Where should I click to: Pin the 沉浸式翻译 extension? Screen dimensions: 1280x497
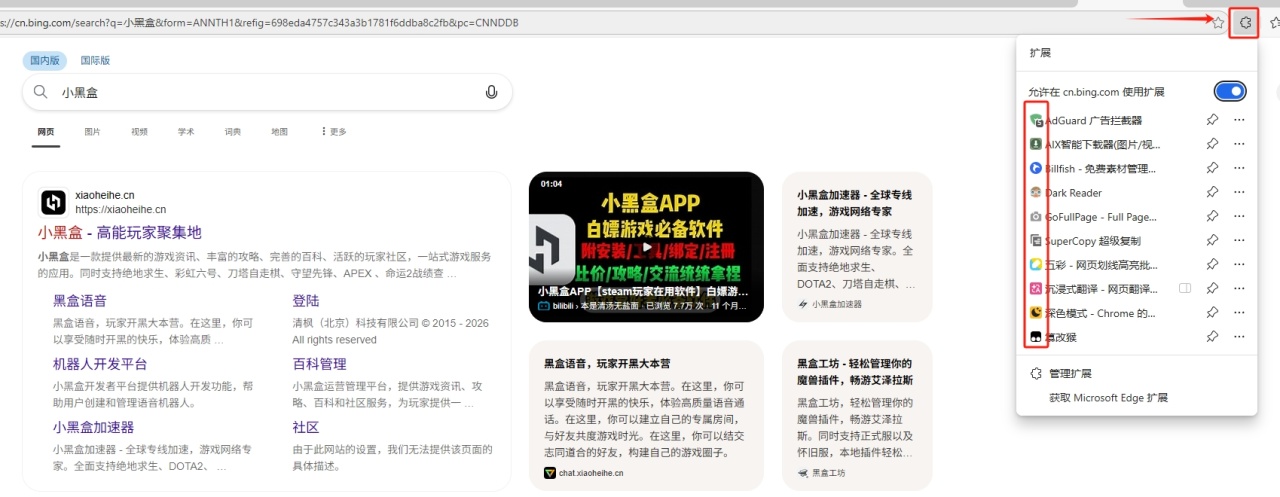1212,288
